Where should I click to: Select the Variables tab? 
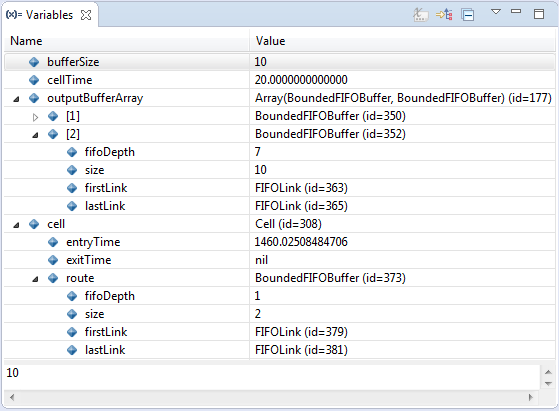click(40, 15)
